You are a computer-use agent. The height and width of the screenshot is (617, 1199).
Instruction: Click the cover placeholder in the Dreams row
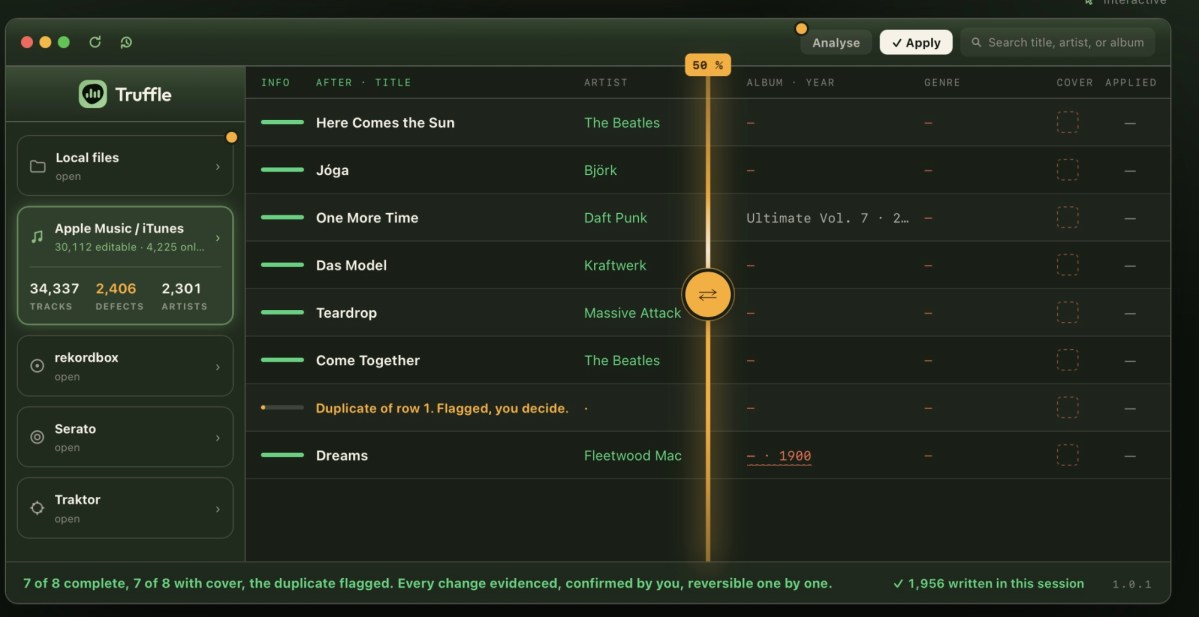(x=1067, y=455)
